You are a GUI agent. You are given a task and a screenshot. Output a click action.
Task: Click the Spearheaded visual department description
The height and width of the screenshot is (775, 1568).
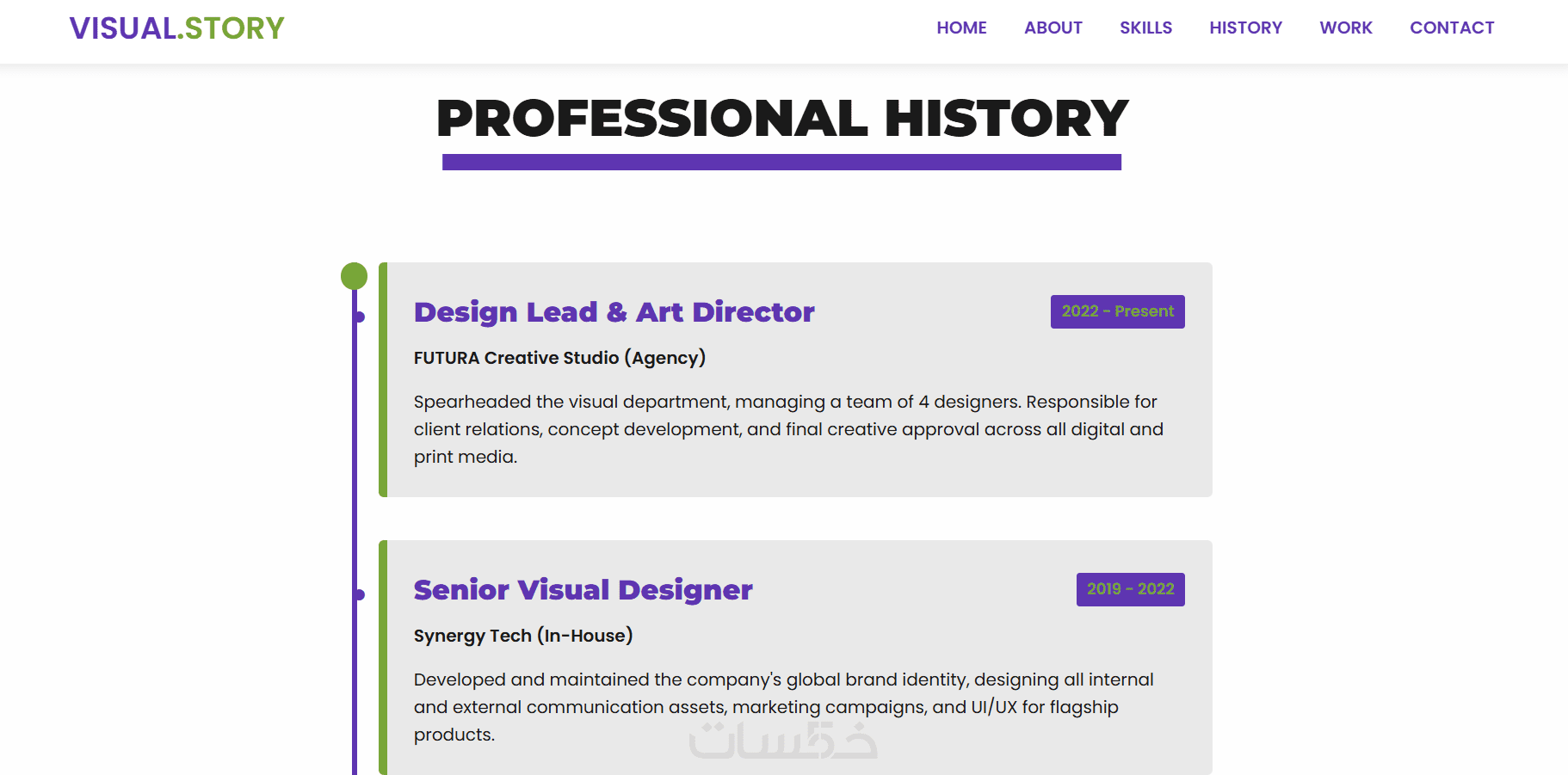pyautogui.click(x=787, y=429)
